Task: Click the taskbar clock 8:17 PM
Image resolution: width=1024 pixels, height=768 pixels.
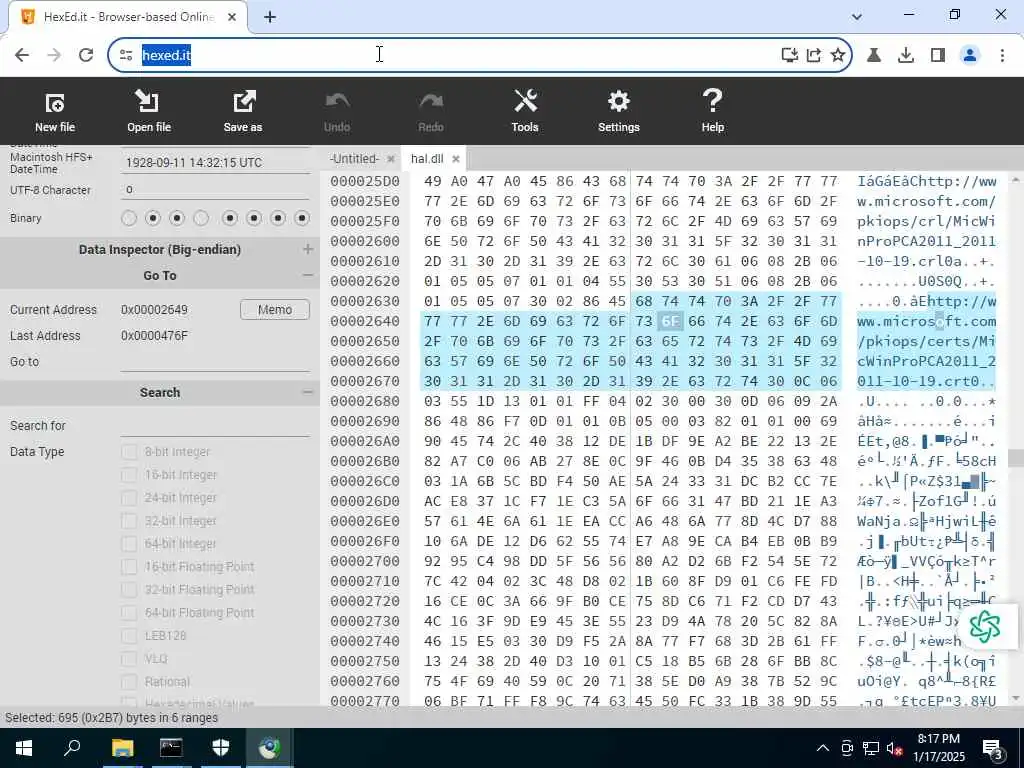Action: (938, 748)
